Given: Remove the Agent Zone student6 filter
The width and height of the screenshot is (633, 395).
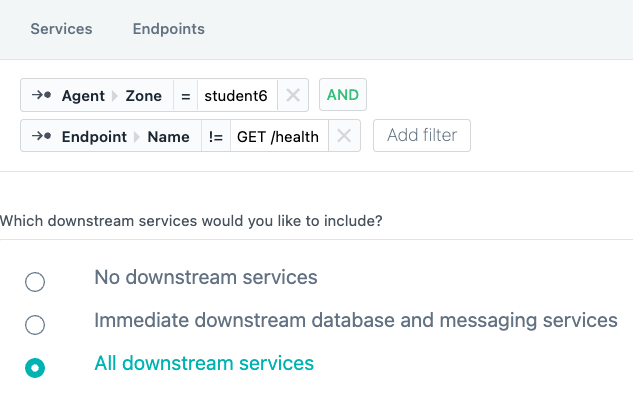Looking at the screenshot, I should coord(293,96).
